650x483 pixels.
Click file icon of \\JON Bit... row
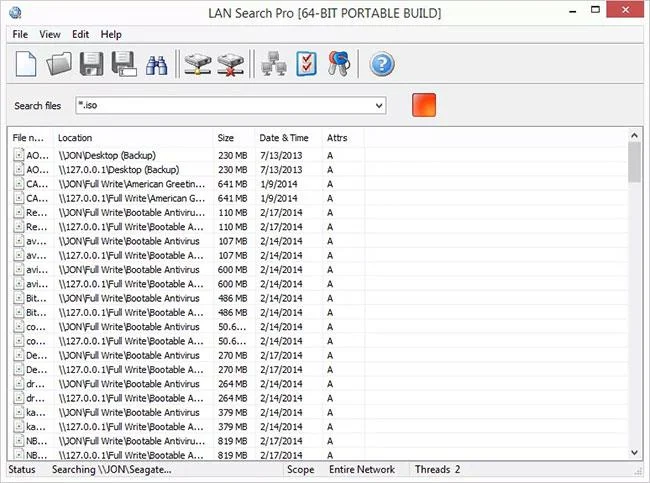19,298
